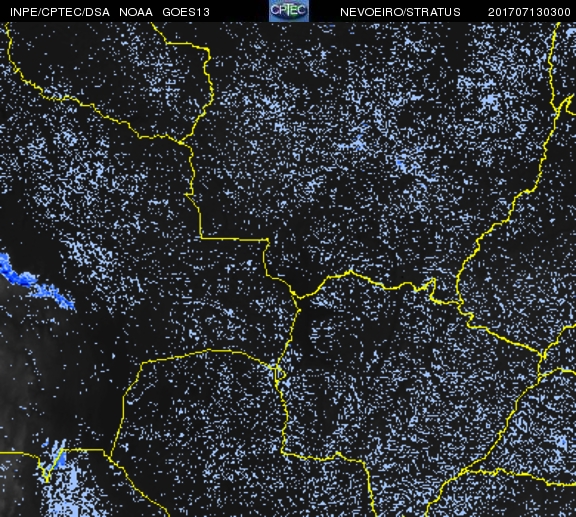Click the NOAA label in the header
Screen dimensions: 576x517
click(136, 12)
